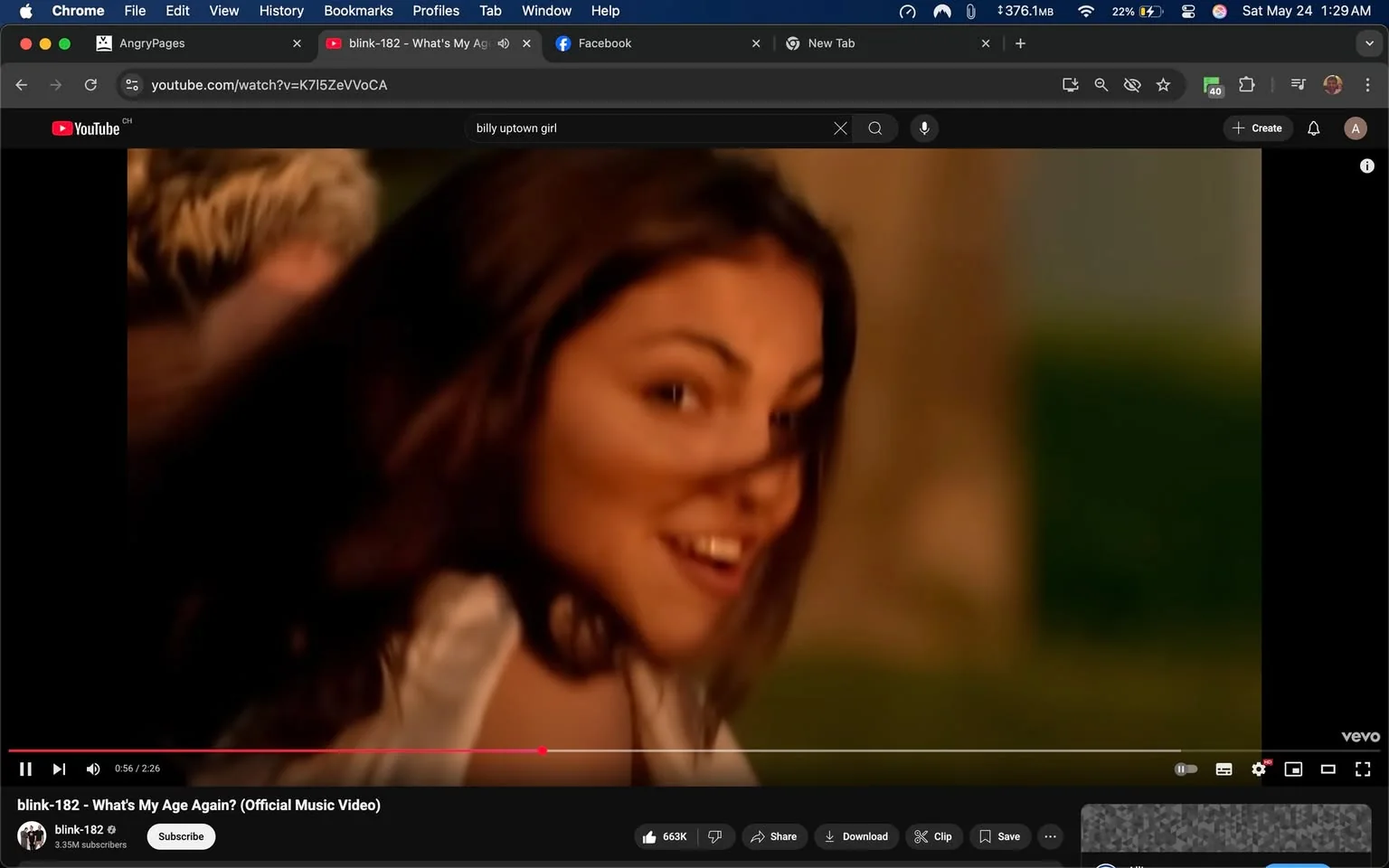
Task: Turn on subtitles/closed captions
Action: [x=1224, y=769]
